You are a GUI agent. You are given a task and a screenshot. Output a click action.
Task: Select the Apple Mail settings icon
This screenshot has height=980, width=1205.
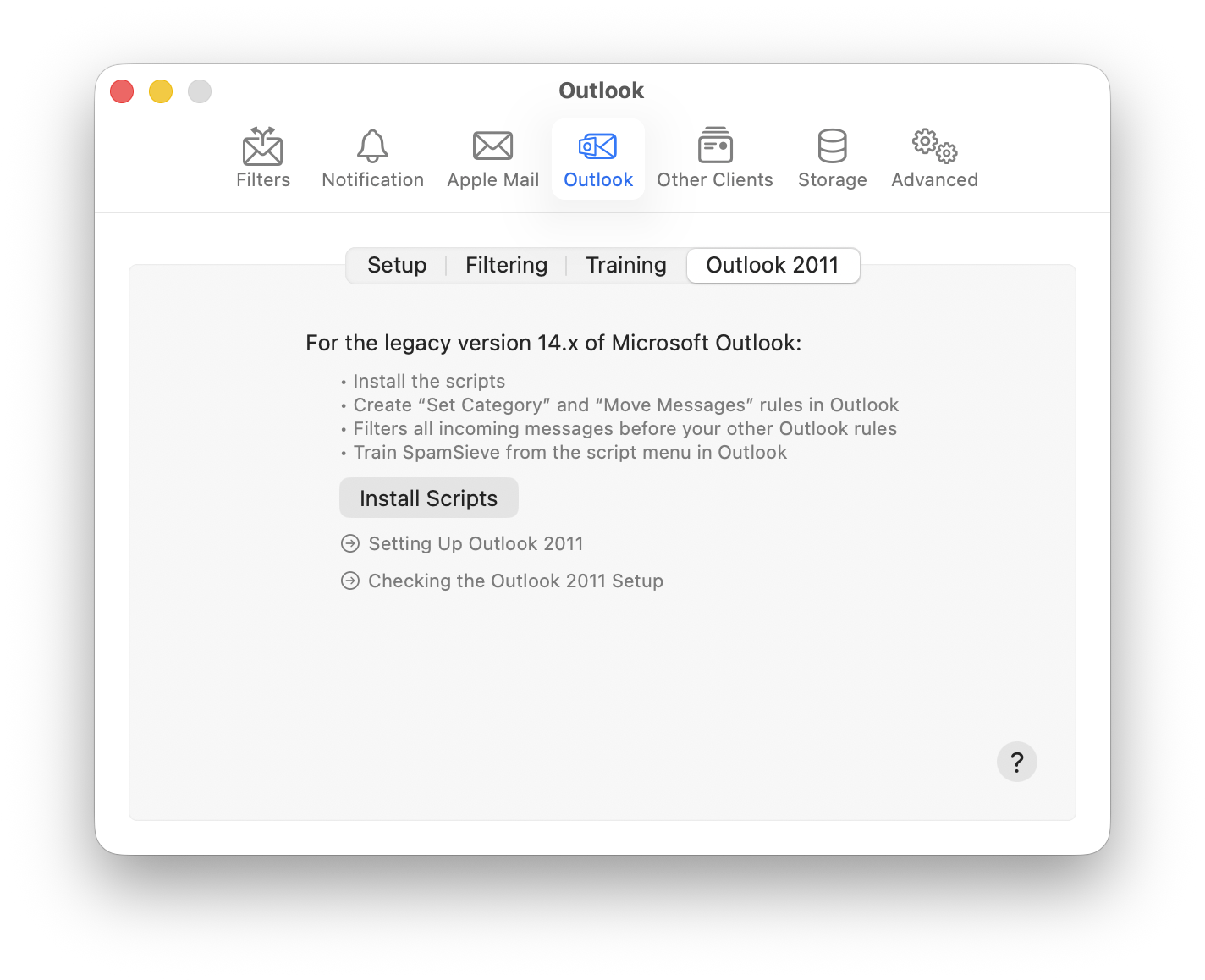(492, 157)
